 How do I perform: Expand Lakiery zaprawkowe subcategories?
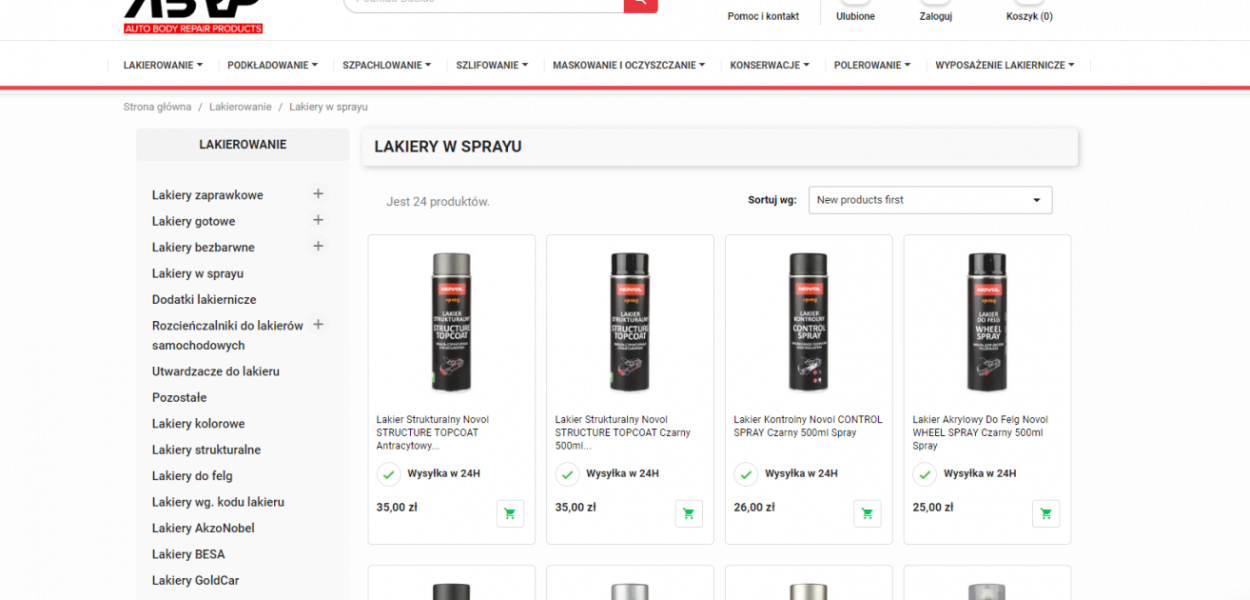318,194
